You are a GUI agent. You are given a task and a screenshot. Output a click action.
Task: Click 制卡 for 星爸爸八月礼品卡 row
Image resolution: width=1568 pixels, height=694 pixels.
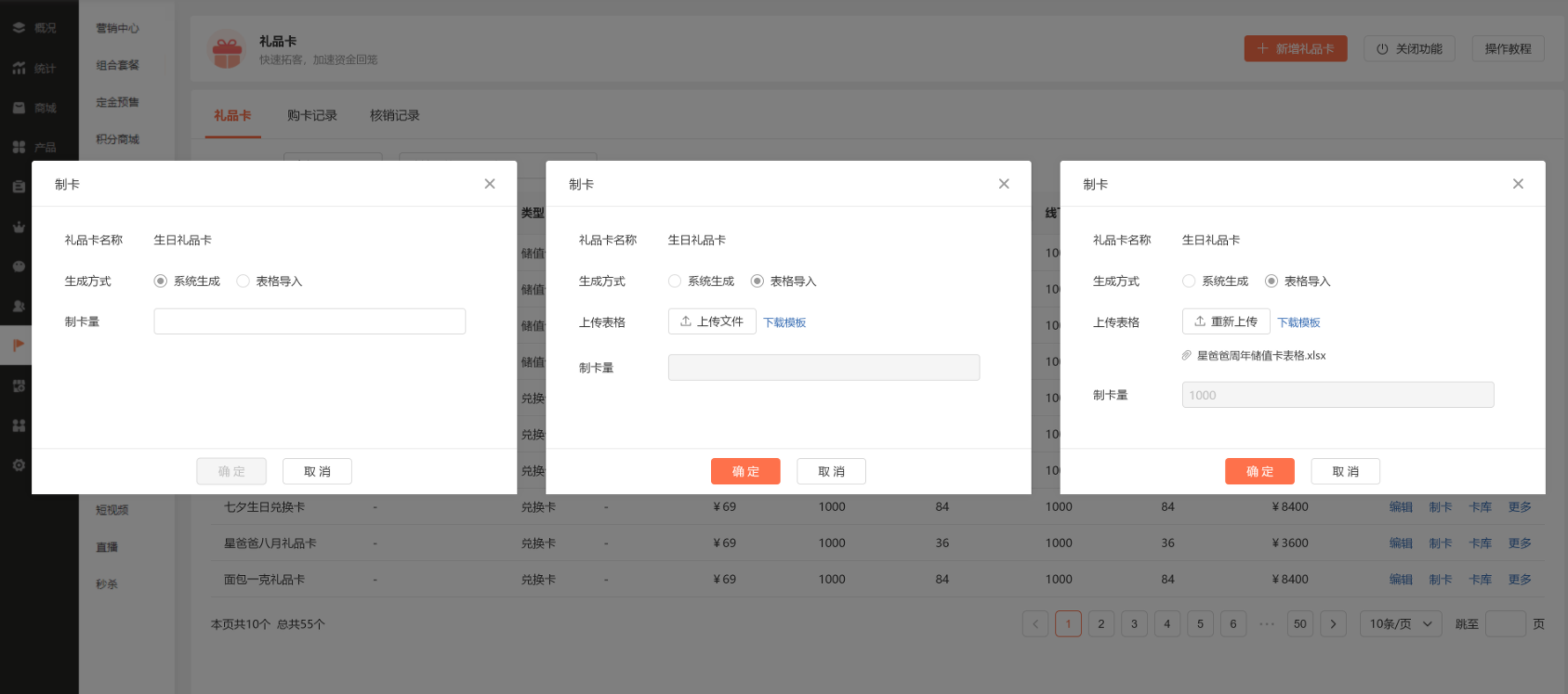point(1441,543)
